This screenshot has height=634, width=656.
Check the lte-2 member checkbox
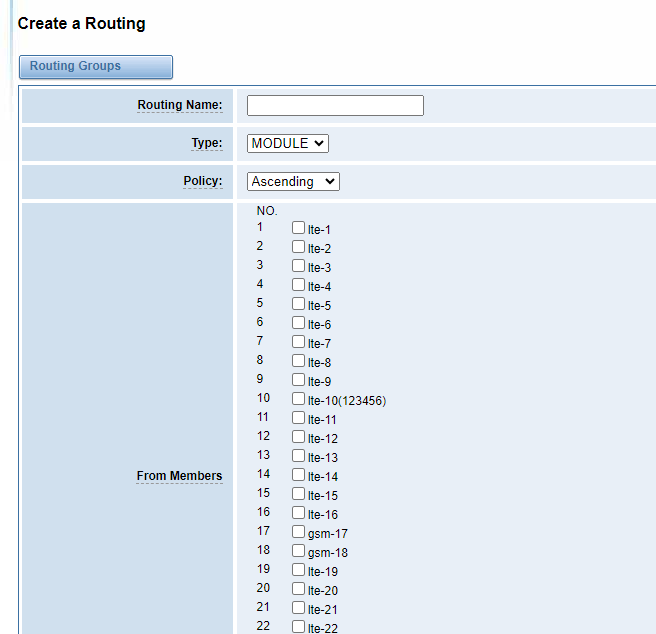[298, 246]
